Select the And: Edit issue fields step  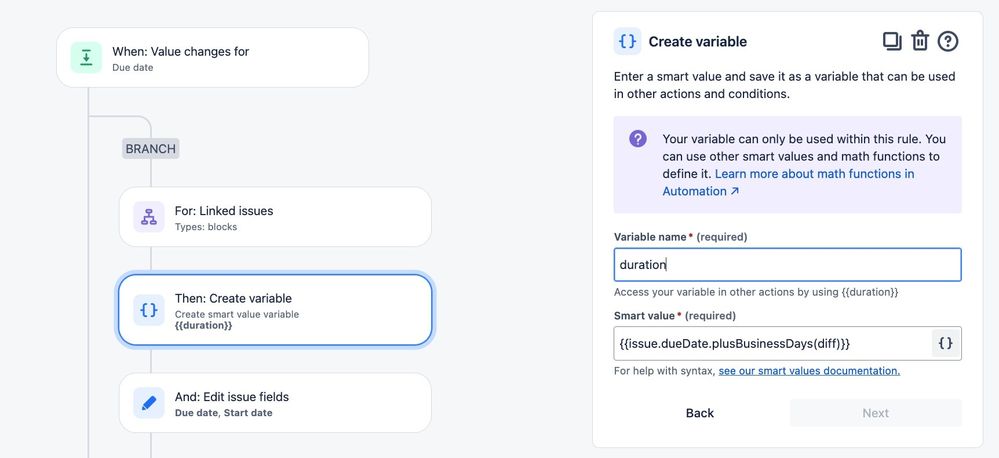[275, 403]
